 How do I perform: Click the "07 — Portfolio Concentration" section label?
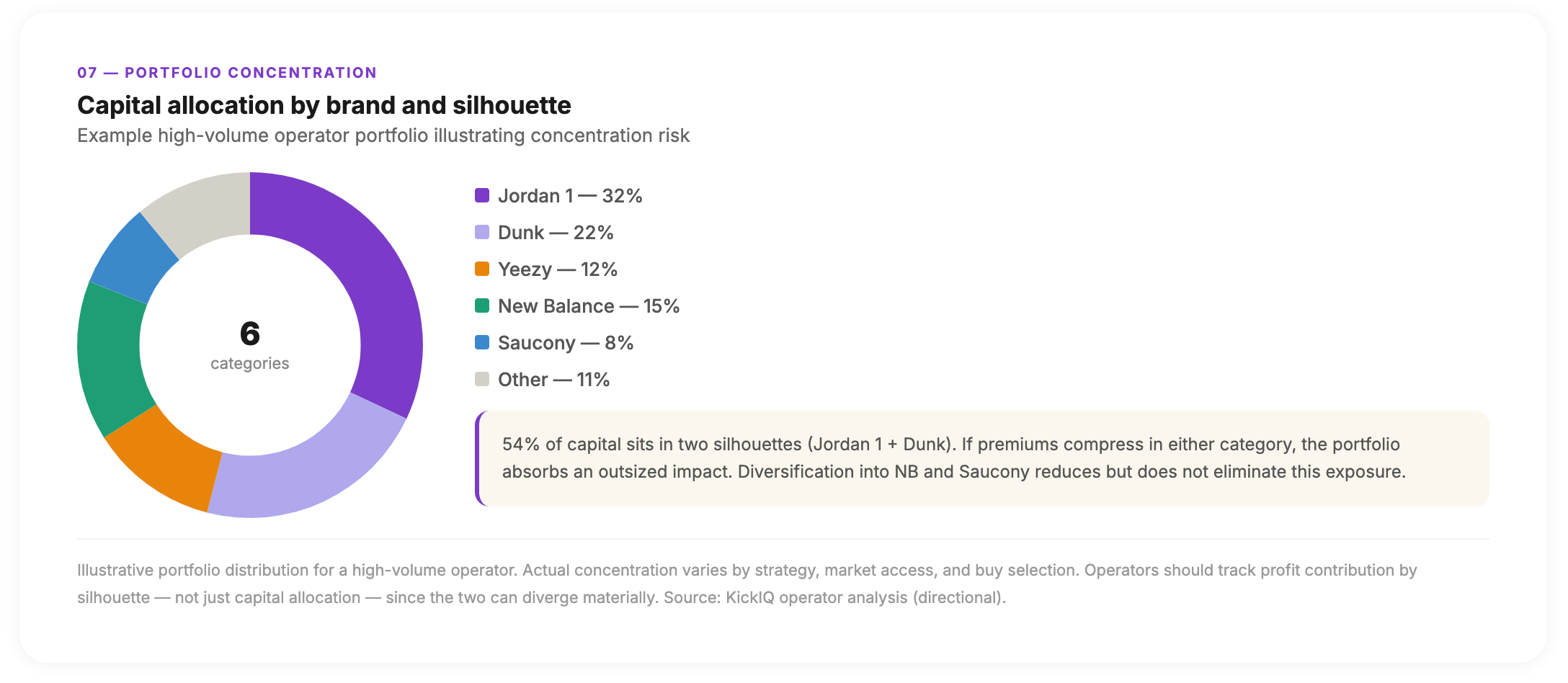(226, 73)
